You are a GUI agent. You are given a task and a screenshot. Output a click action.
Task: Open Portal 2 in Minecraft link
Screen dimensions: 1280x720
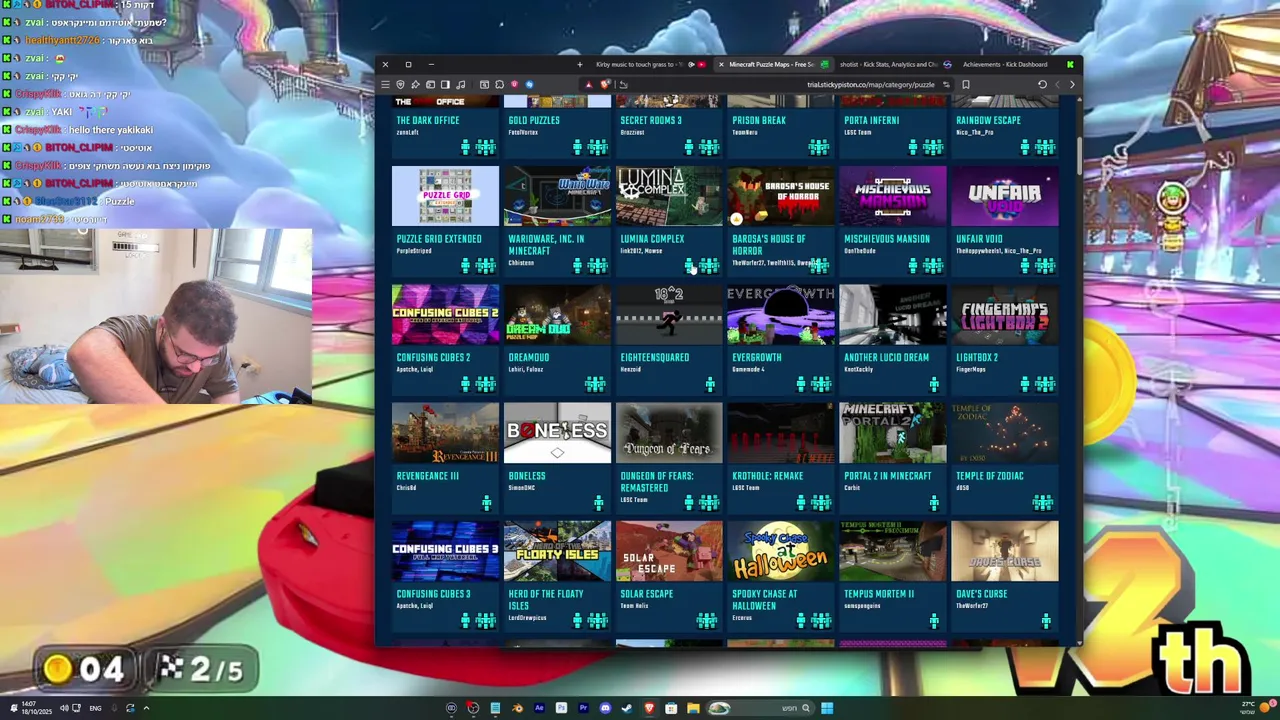click(887, 476)
